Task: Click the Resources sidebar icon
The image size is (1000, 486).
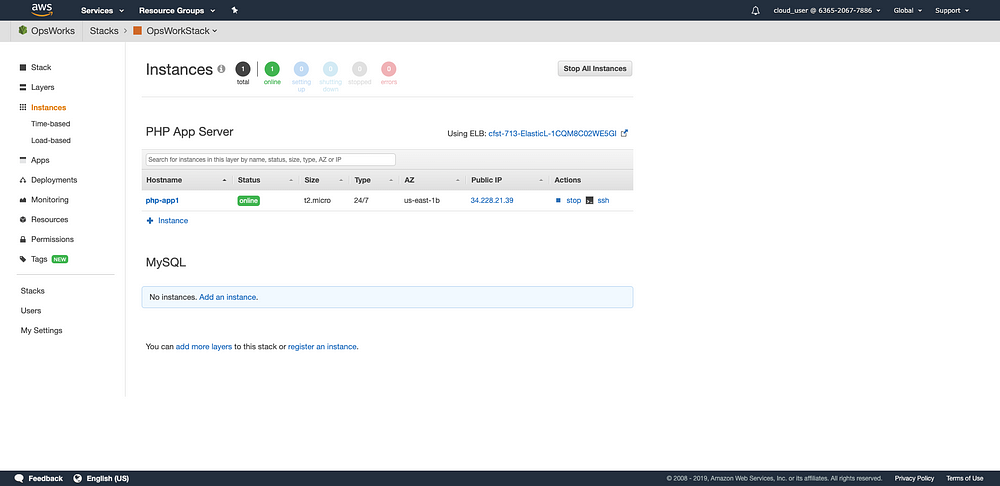Action: (23, 219)
